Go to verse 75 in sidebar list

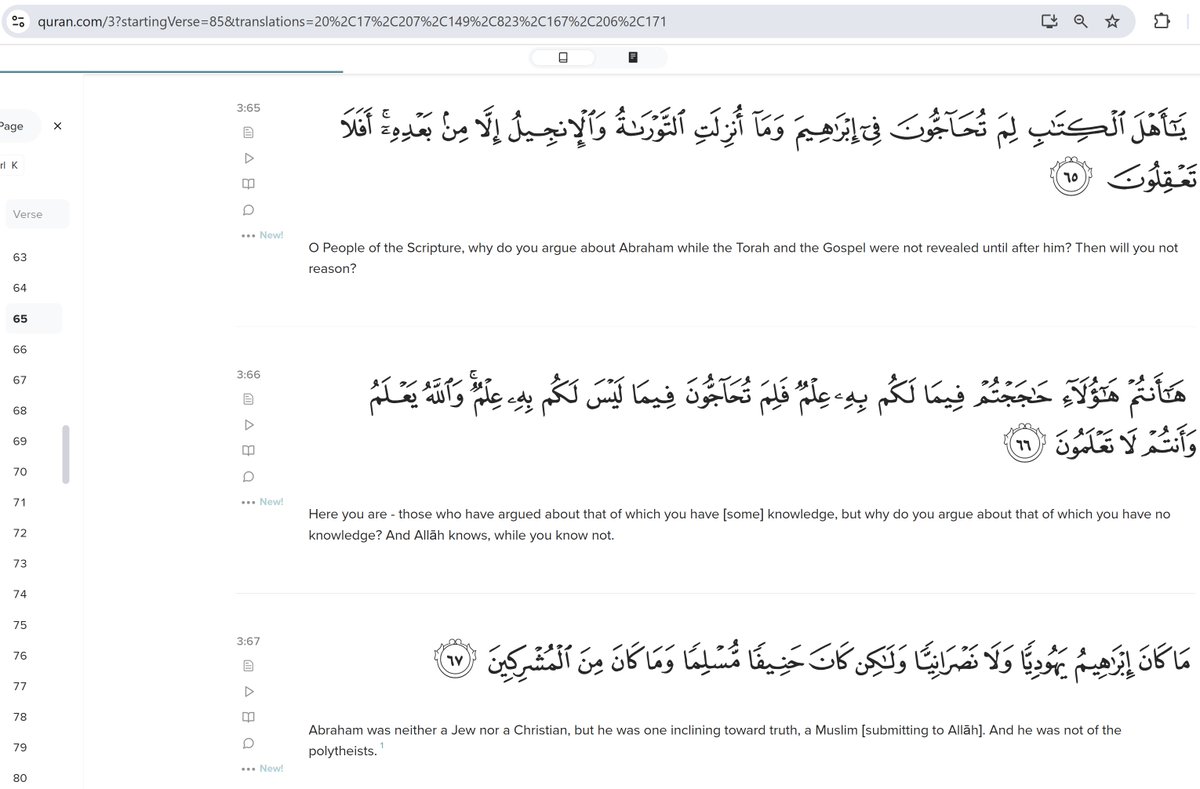(x=21, y=625)
